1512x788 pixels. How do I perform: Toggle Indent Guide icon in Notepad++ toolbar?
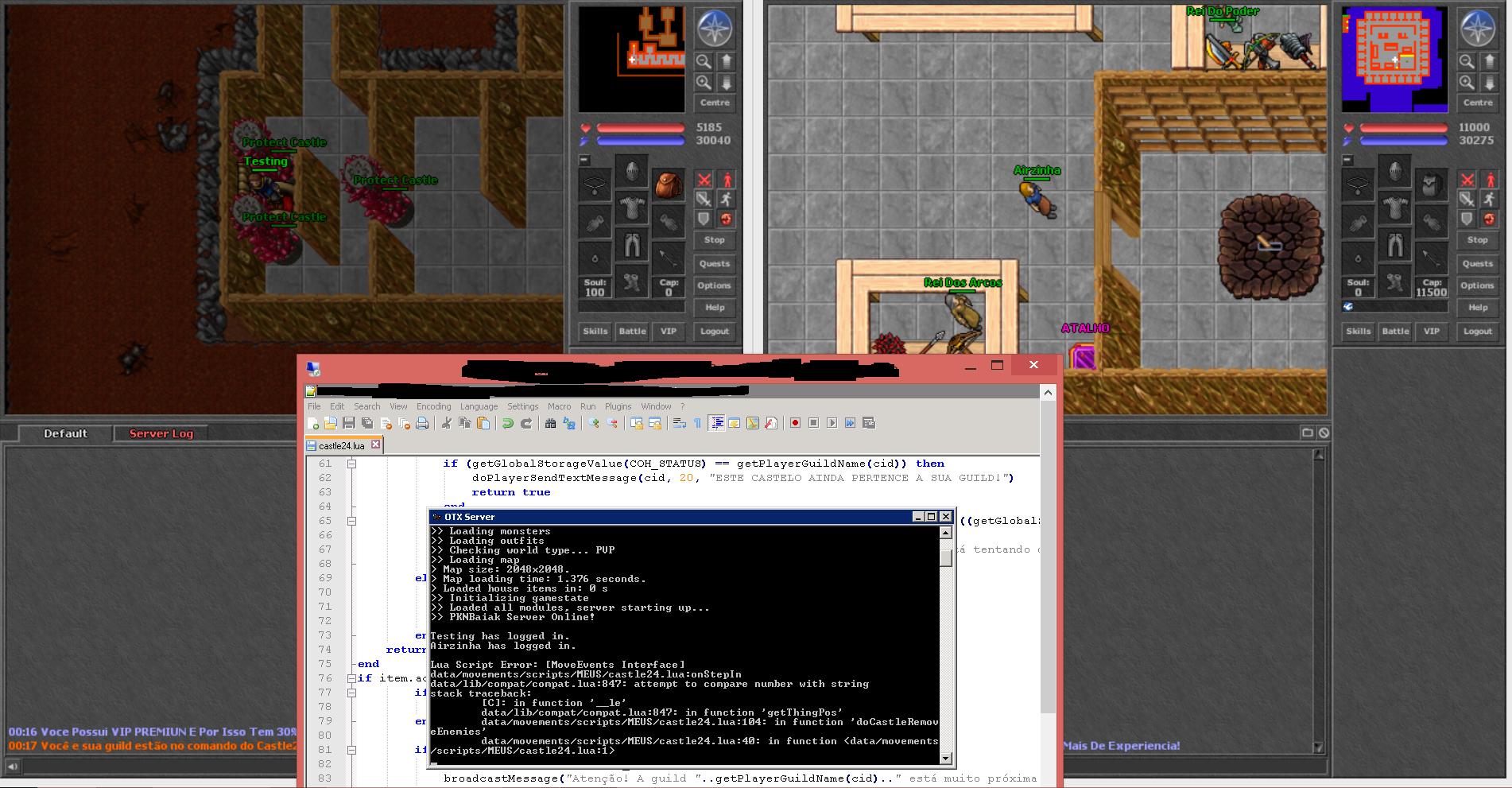[716, 423]
